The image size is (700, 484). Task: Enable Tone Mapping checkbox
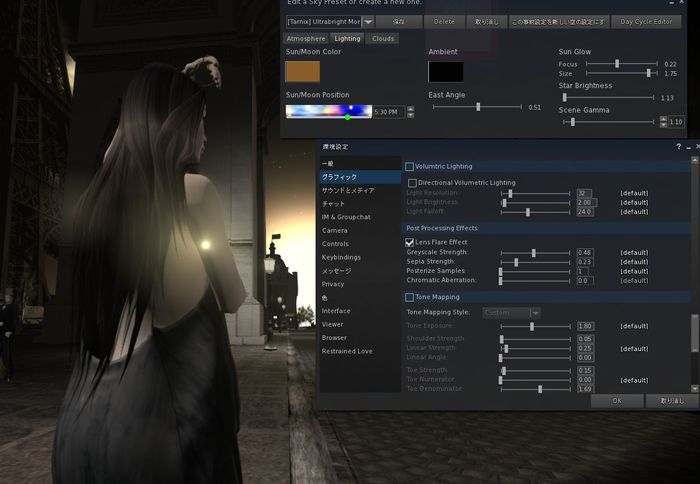click(x=409, y=297)
